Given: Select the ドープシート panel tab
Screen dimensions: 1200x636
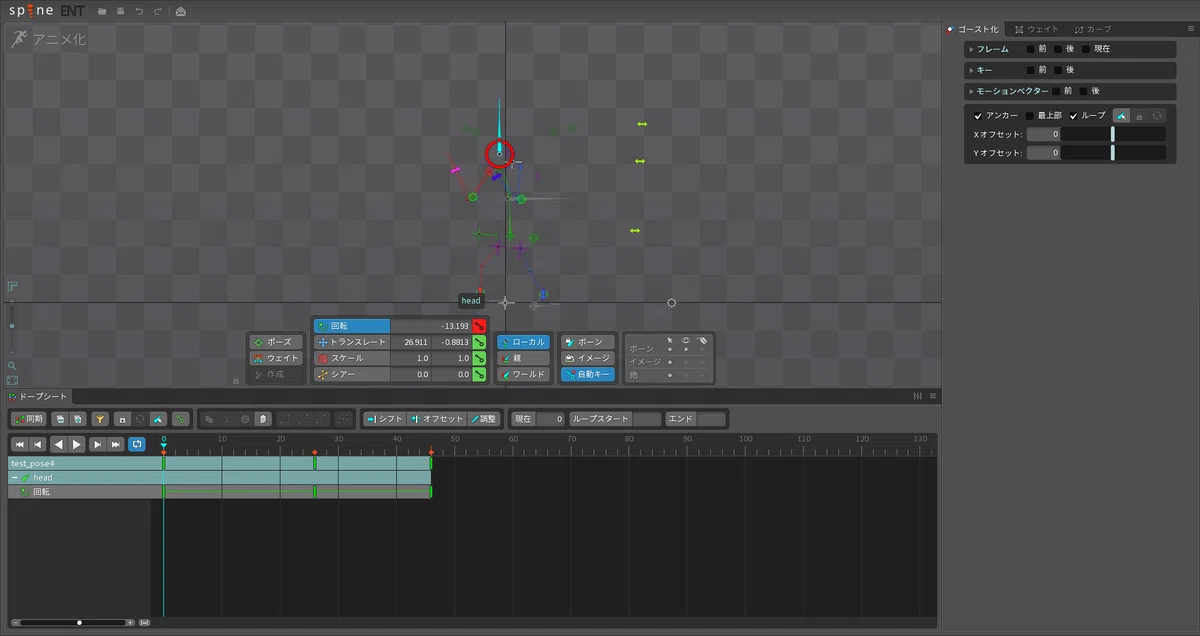Looking at the screenshot, I should (39, 397).
